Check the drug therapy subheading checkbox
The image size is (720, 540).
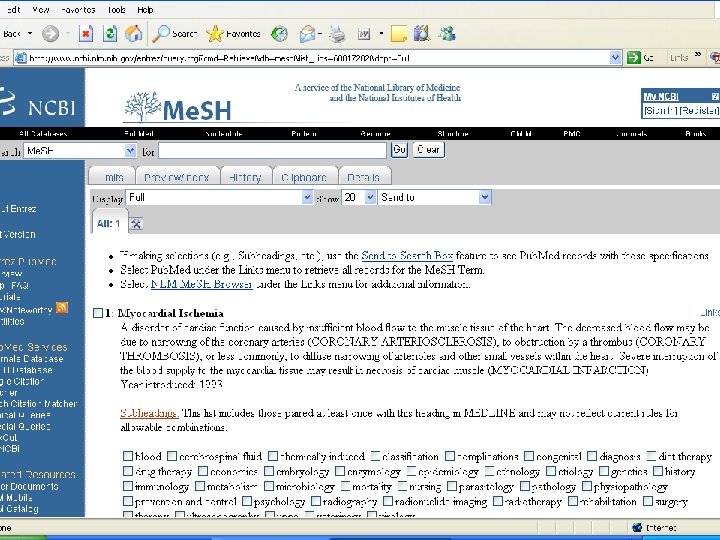(128, 471)
